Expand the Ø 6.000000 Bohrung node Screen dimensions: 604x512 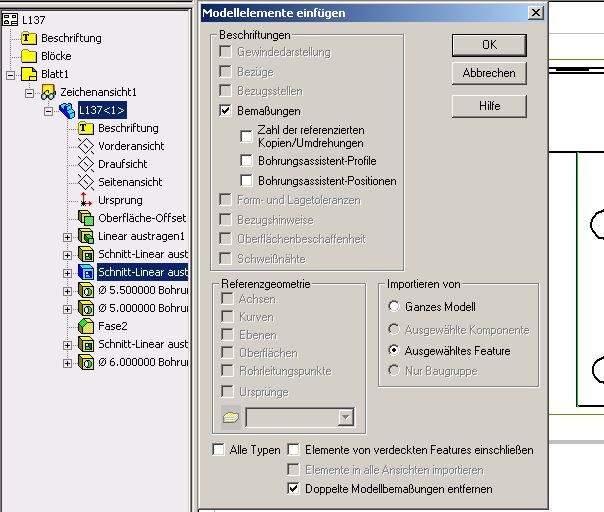67,363
